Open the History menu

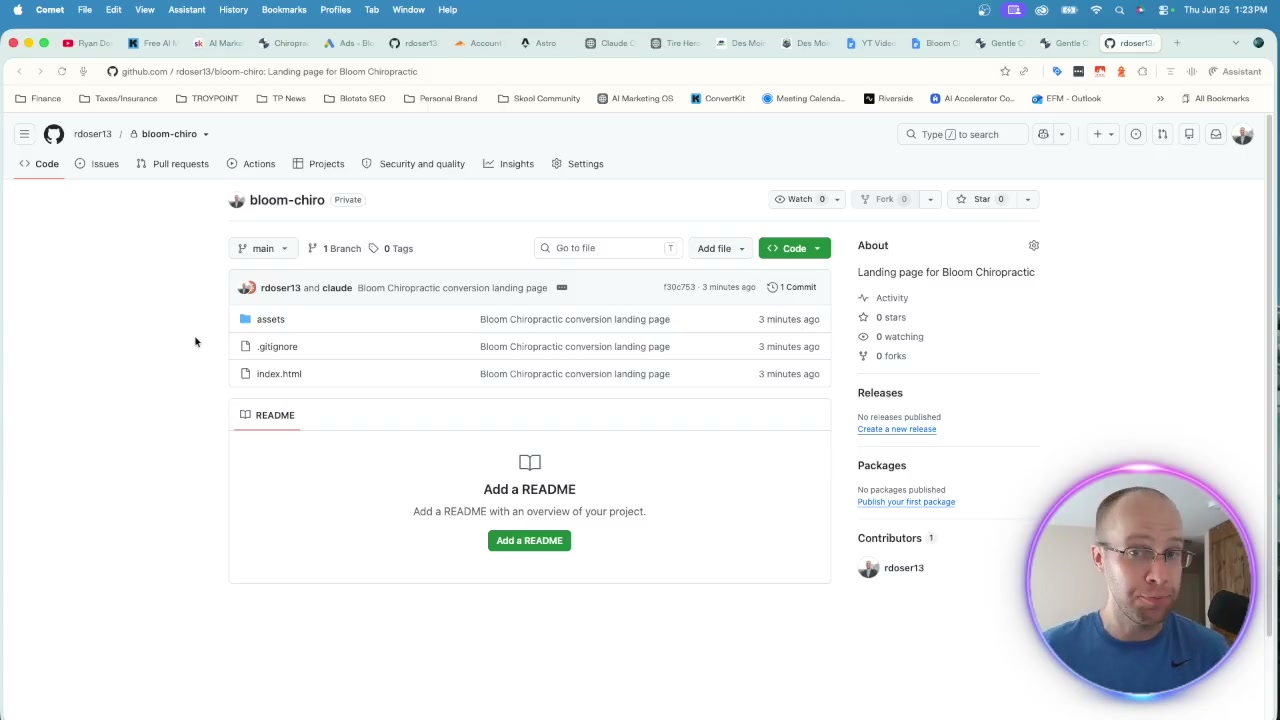(x=233, y=10)
